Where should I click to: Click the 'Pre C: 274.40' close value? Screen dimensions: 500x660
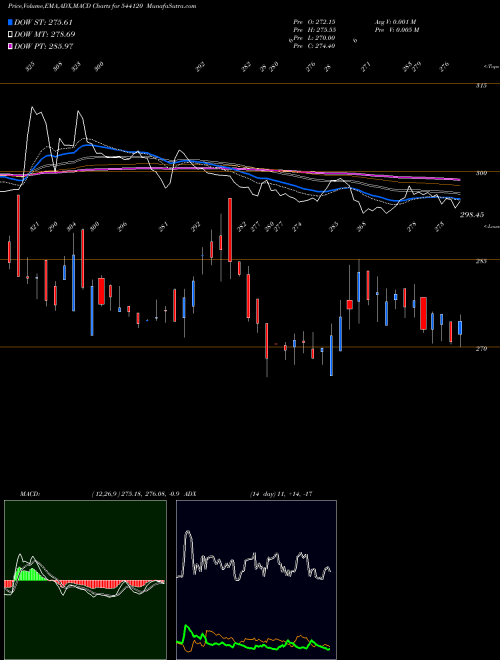point(314,45)
